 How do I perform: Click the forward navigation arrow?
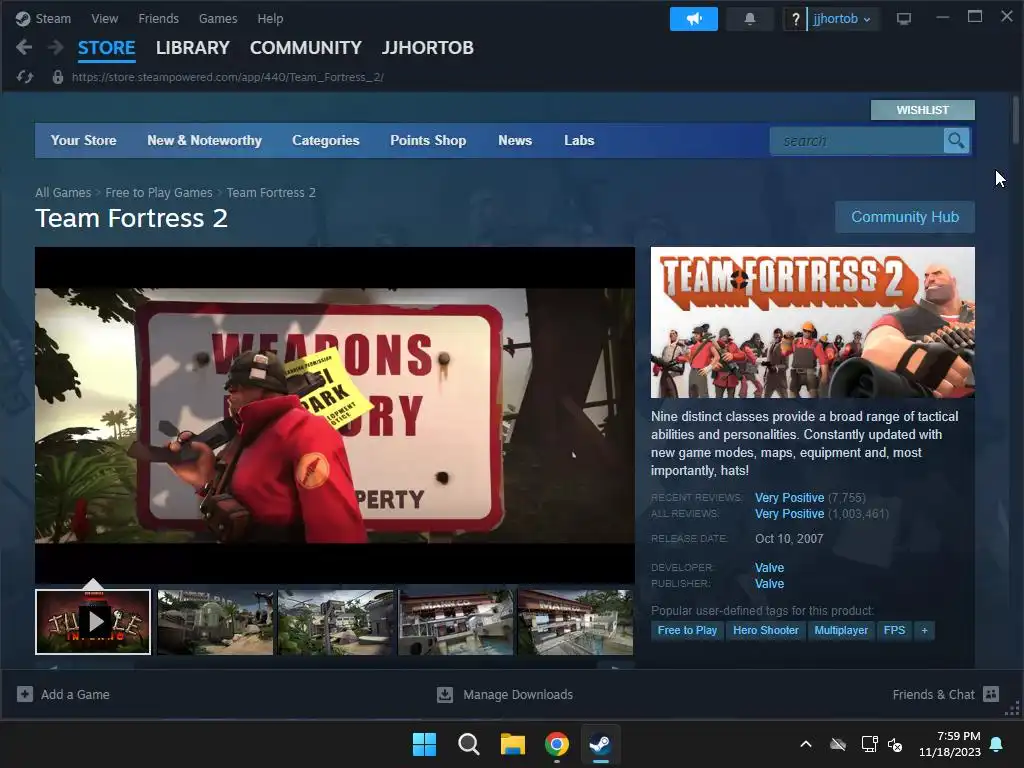(x=56, y=47)
